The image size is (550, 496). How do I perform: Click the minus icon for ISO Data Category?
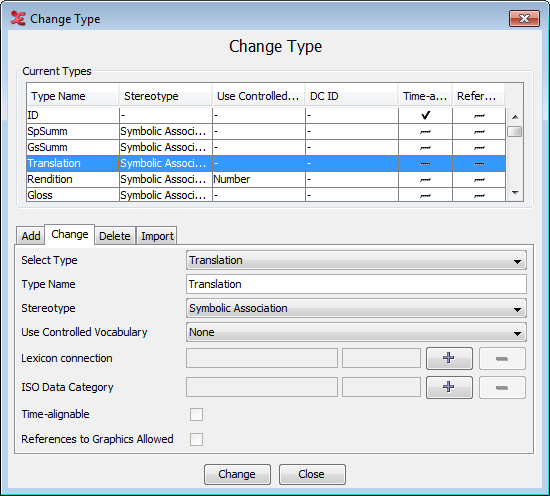(502, 387)
